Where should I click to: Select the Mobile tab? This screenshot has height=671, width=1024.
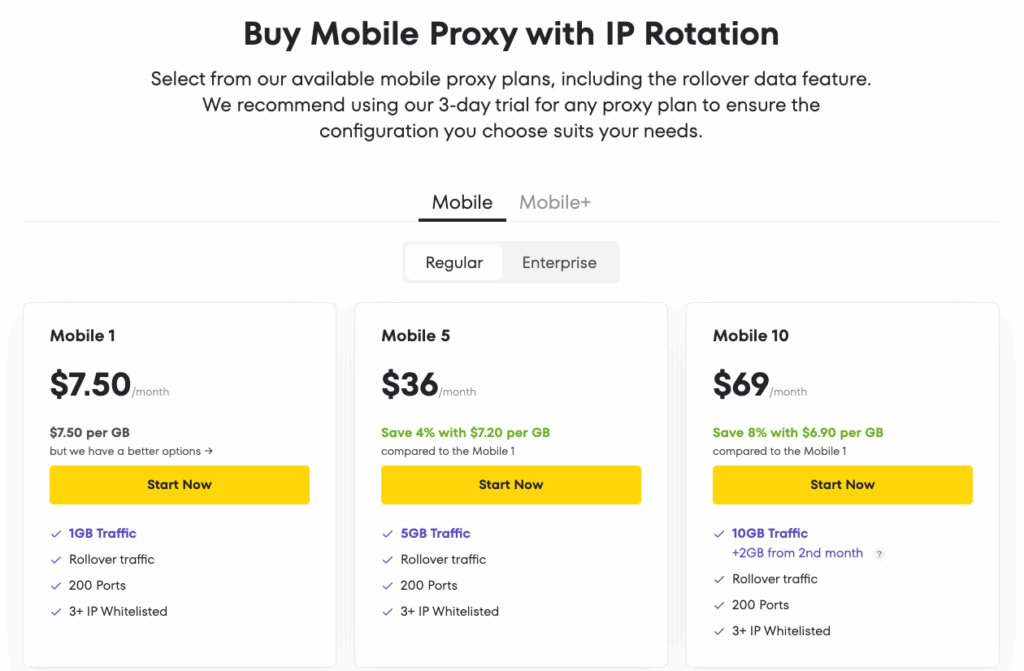tap(462, 202)
